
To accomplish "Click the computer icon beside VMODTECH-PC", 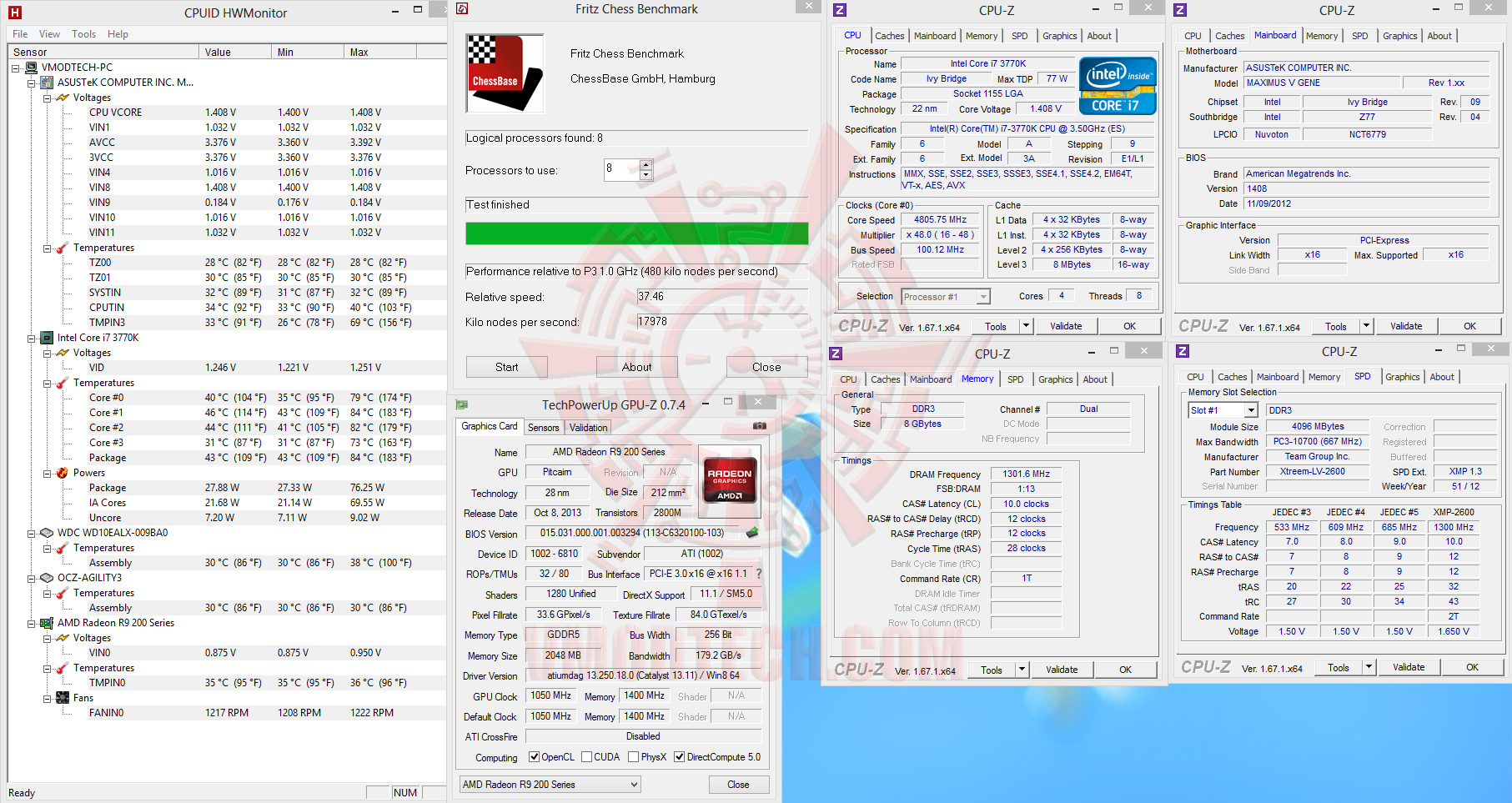I will (x=32, y=68).
